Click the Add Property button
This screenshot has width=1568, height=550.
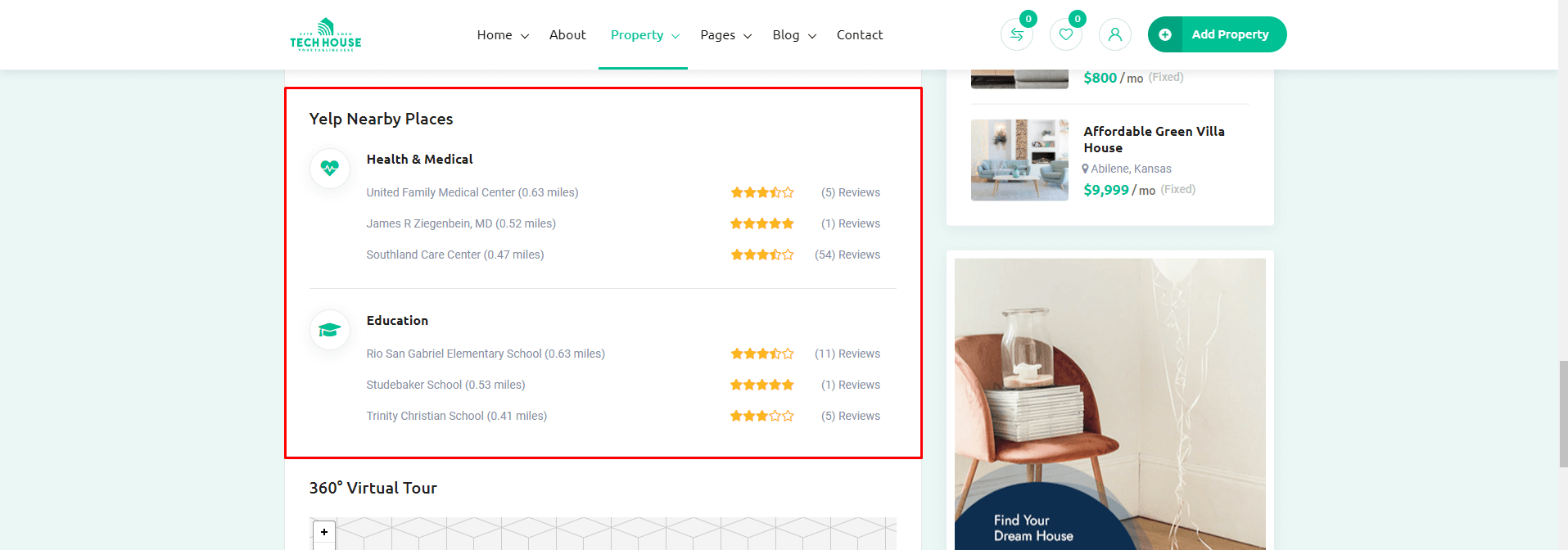coord(1217,34)
